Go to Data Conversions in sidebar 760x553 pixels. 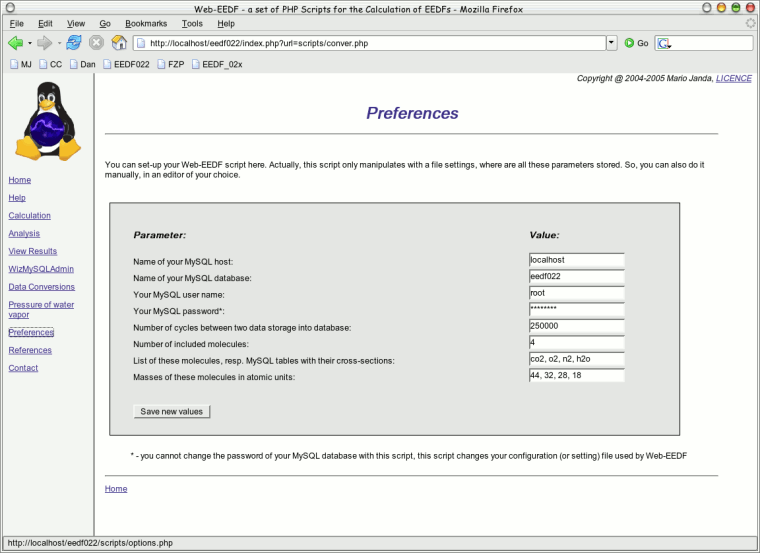pos(41,287)
